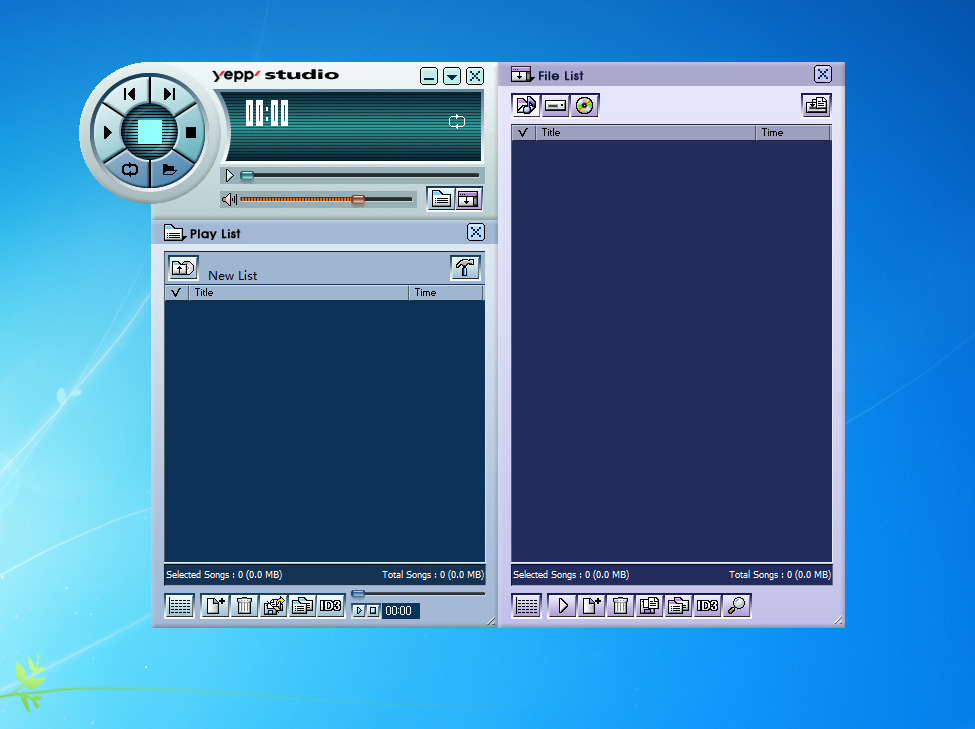Toggle the Play List panel button

pos(441,199)
